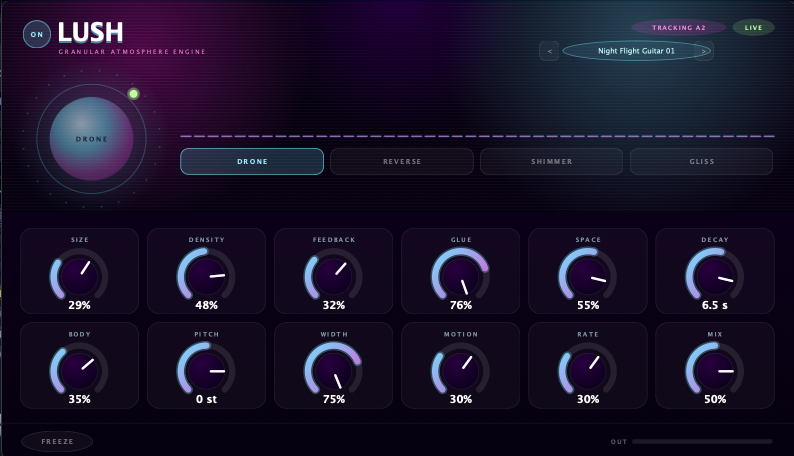Click the SIZE label
Screen dimensions: 794x456
(80, 239)
